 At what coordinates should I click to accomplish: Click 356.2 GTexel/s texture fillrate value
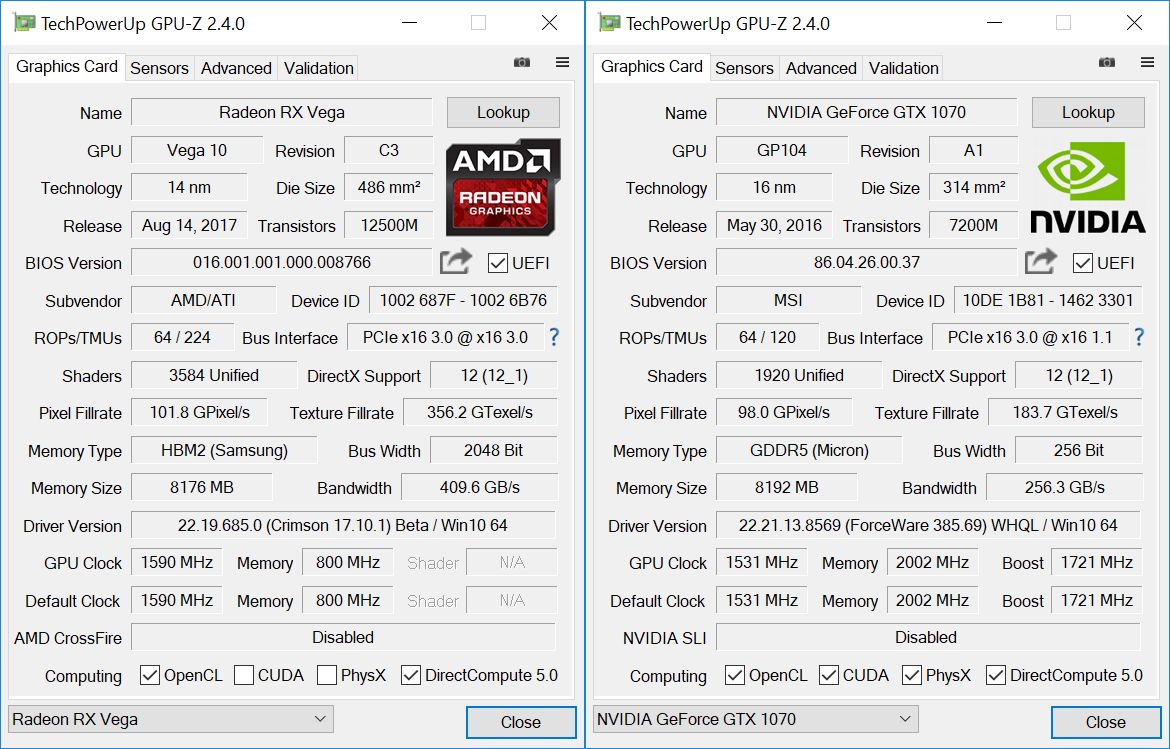click(481, 413)
